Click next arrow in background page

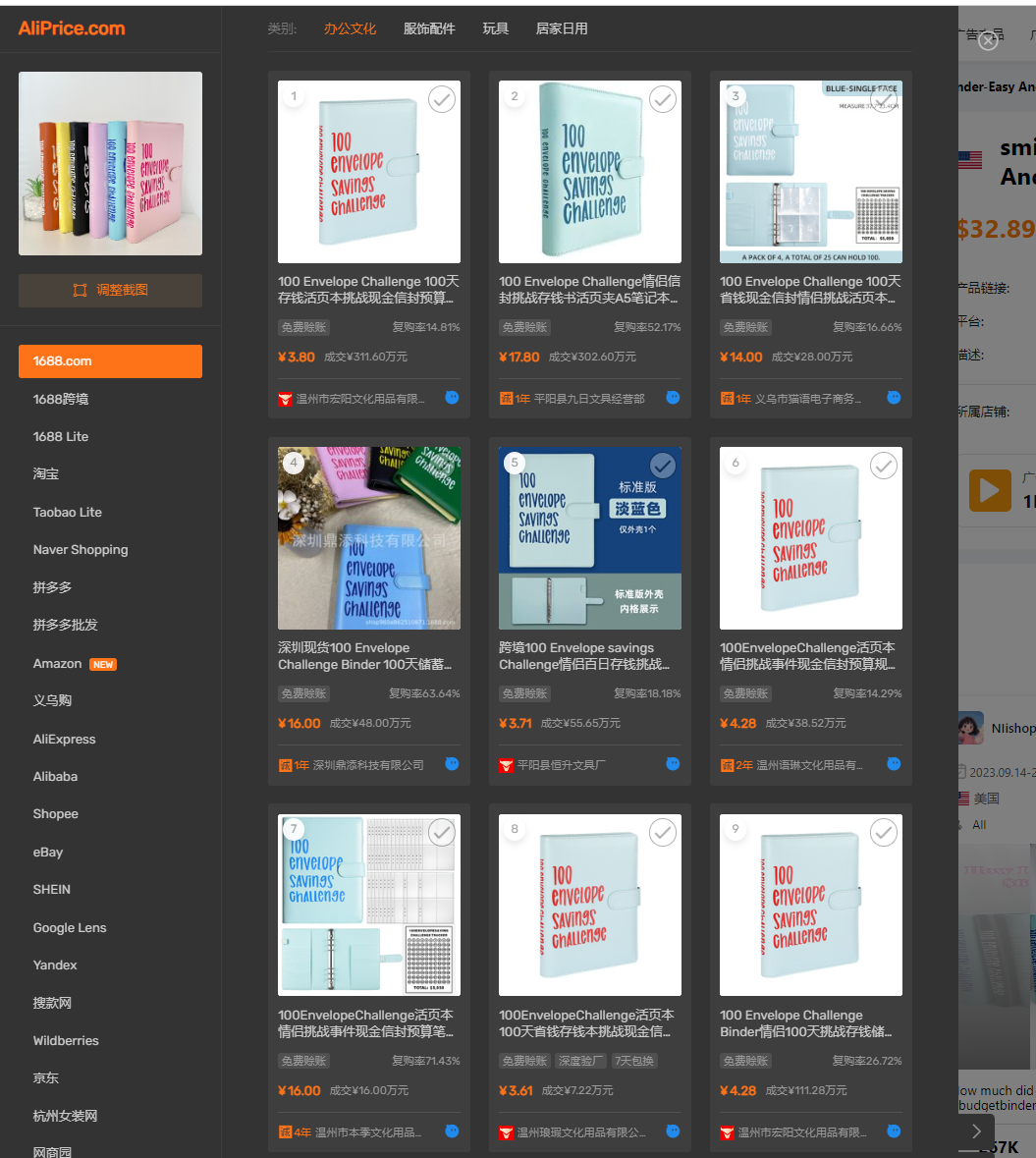(x=976, y=1131)
